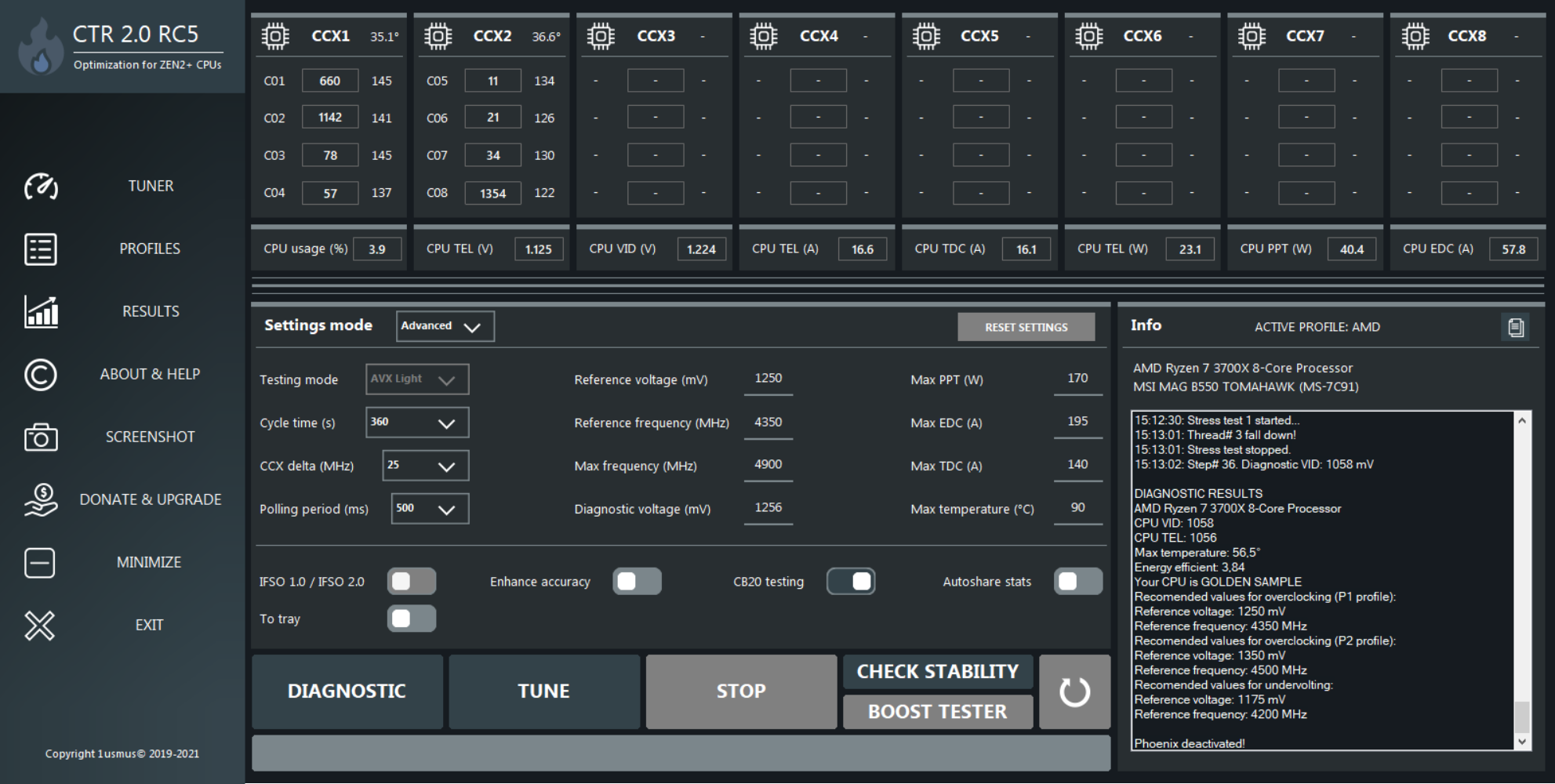Edit the Max PPT (W) field
This screenshot has width=1555, height=784.
click(x=1078, y=379)
